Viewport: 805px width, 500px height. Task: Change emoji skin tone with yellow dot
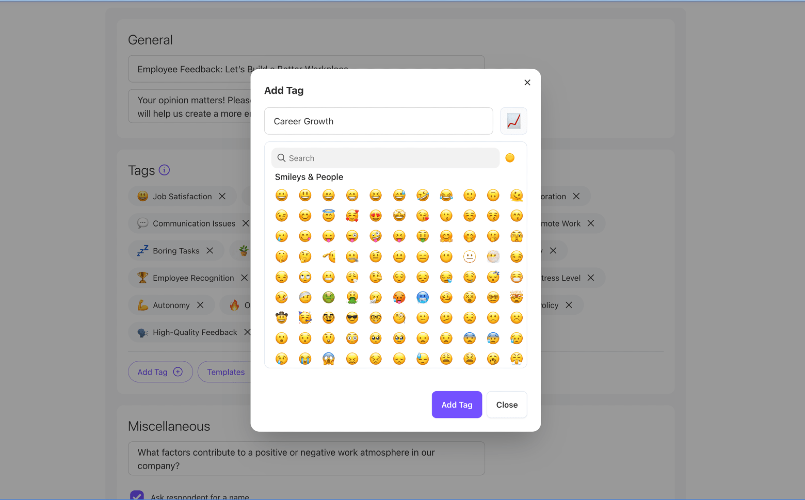510,158
